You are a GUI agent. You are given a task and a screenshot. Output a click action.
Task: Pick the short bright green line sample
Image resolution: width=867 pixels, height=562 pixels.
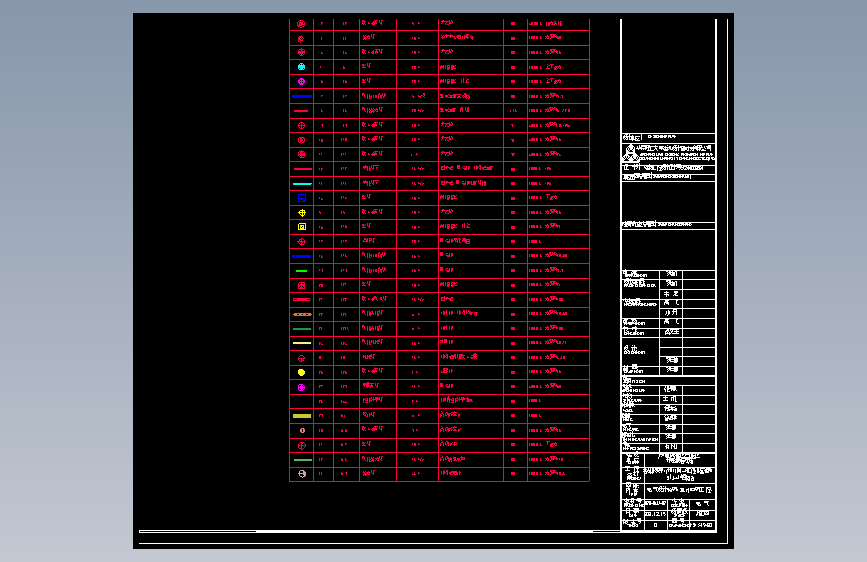[301, 271]
